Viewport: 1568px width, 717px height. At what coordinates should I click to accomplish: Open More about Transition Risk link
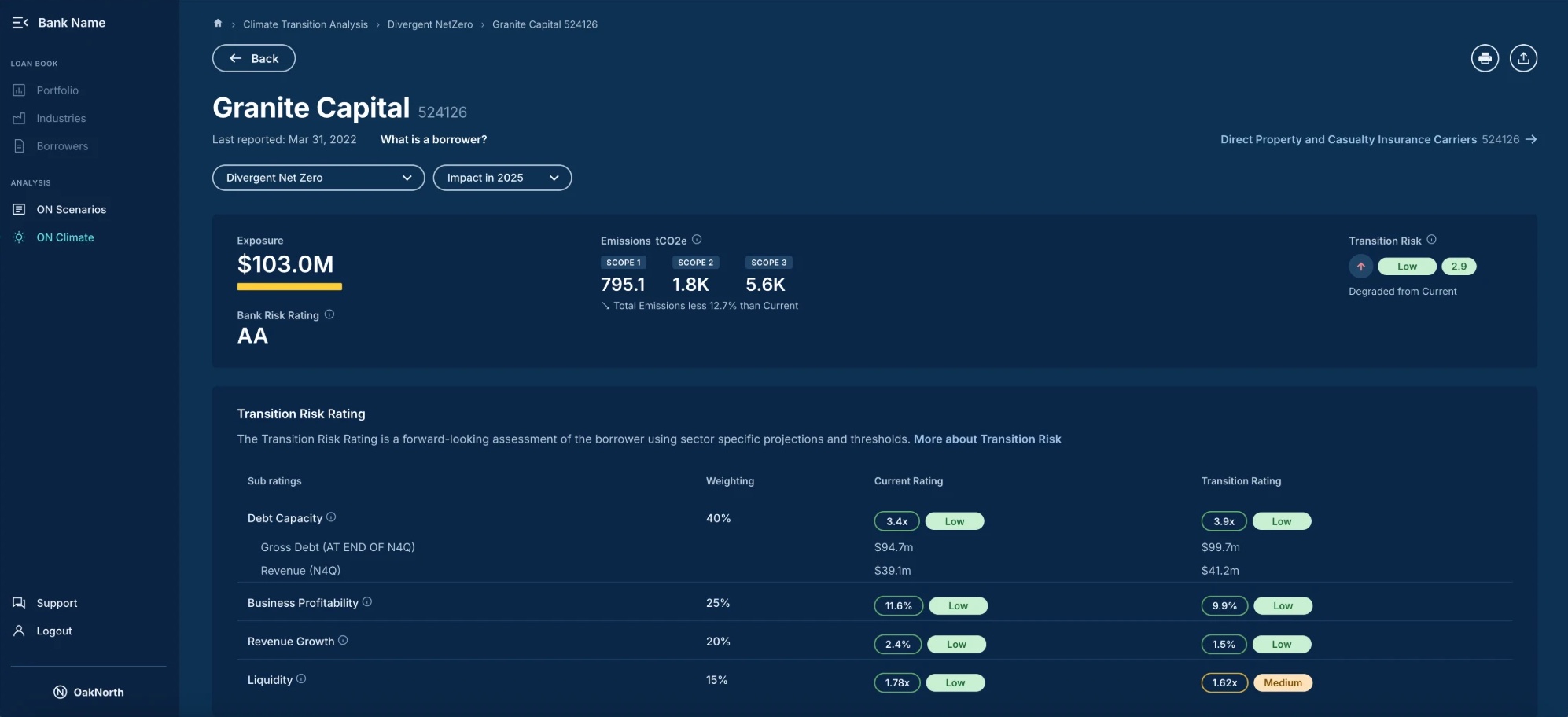pos(987,439)
